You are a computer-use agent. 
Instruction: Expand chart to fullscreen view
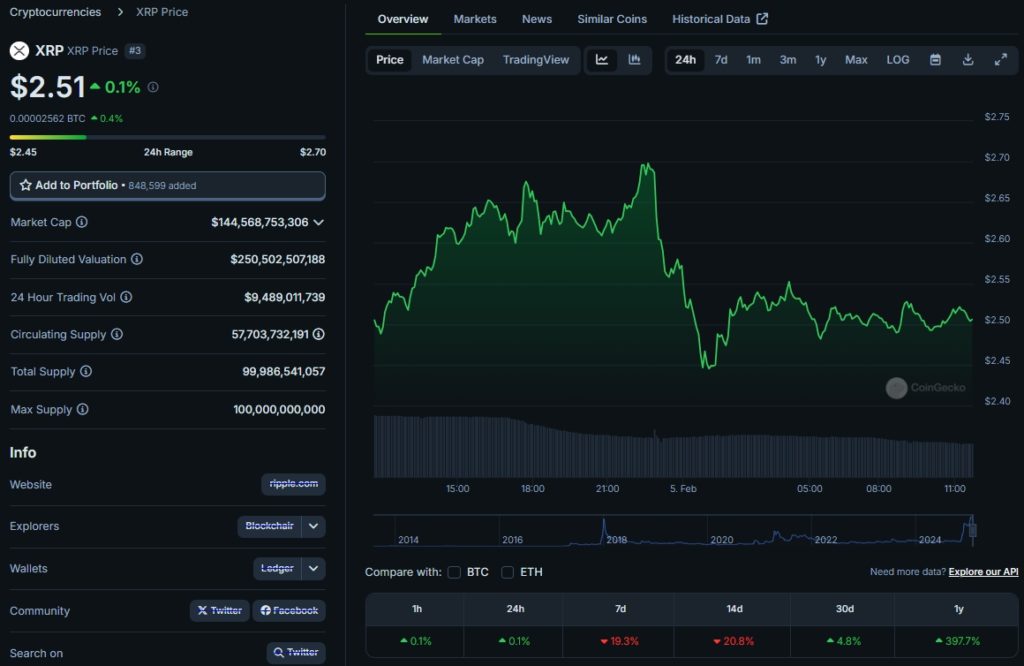tap(1000, 60)
